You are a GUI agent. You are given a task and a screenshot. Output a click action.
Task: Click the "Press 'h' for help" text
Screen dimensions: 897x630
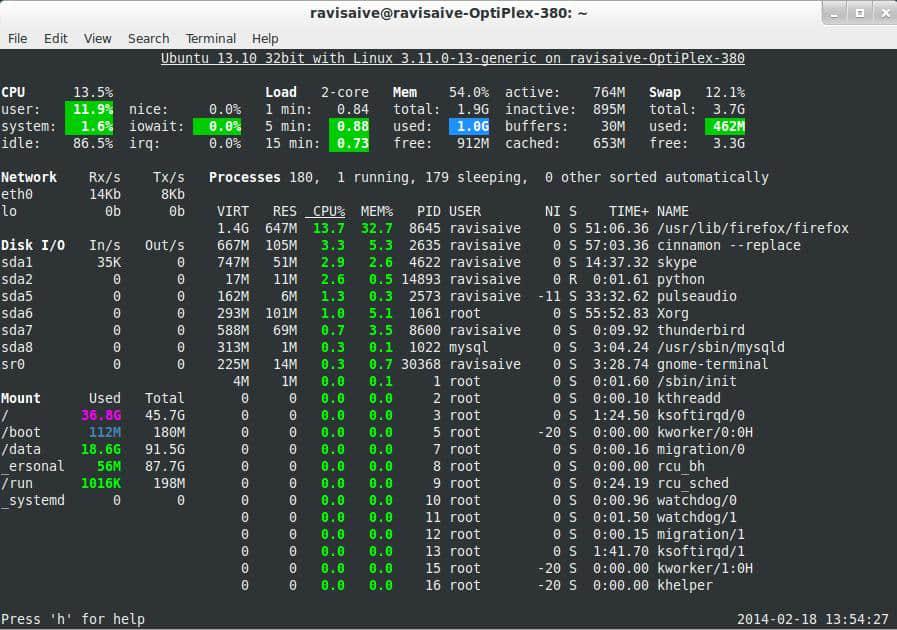(72, 619)
